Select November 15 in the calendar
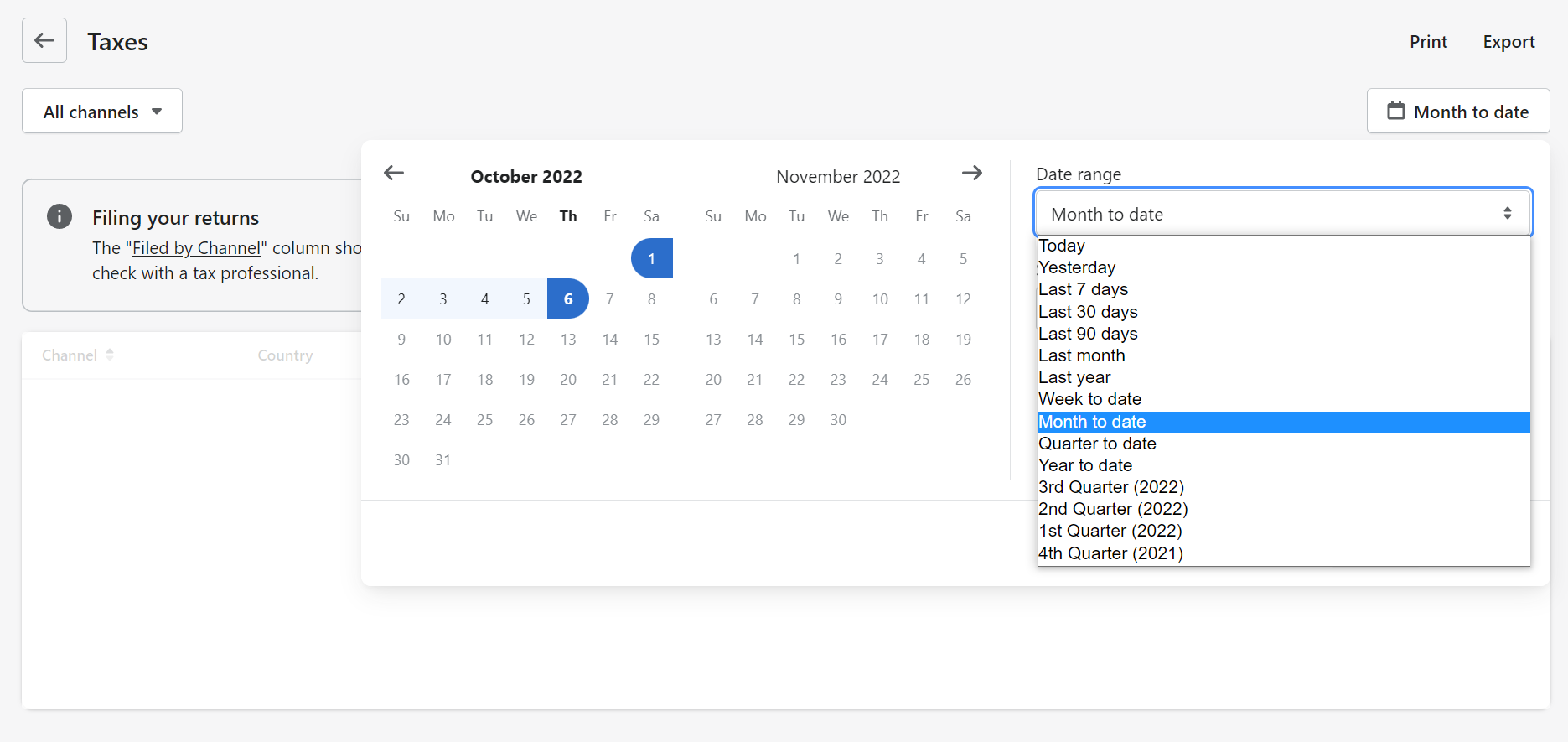 (796, 340)
